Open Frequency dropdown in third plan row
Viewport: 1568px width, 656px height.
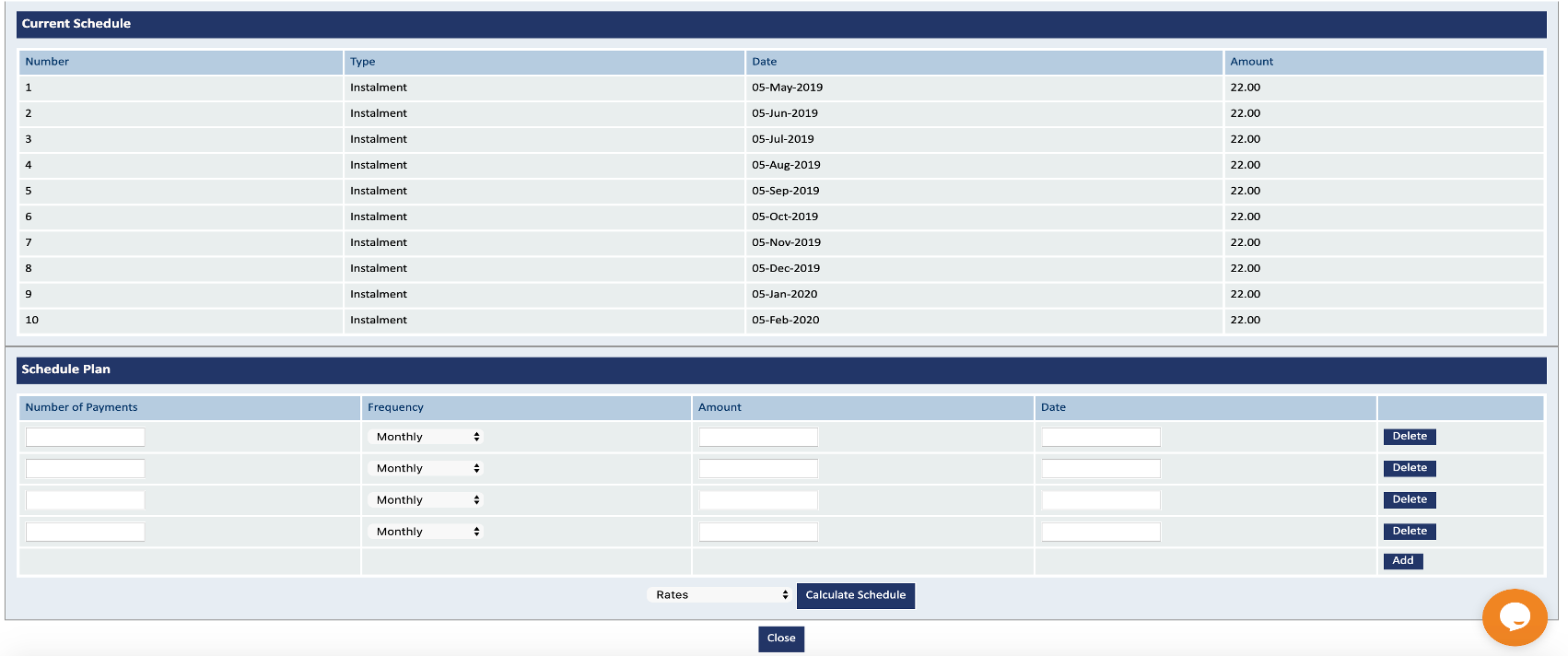point(426,499)
